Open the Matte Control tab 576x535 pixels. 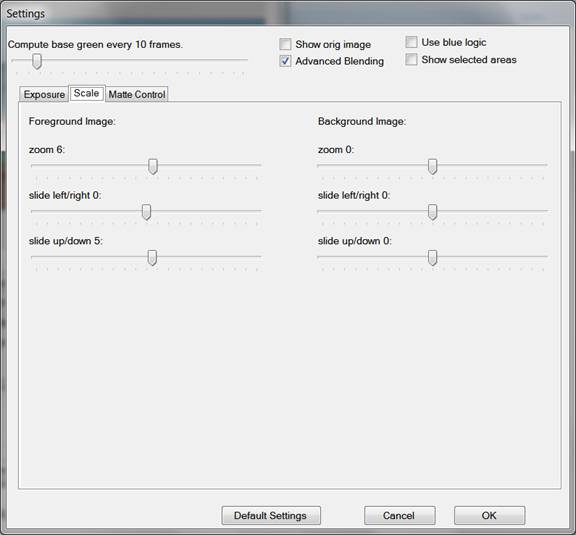tap(137, 94)
